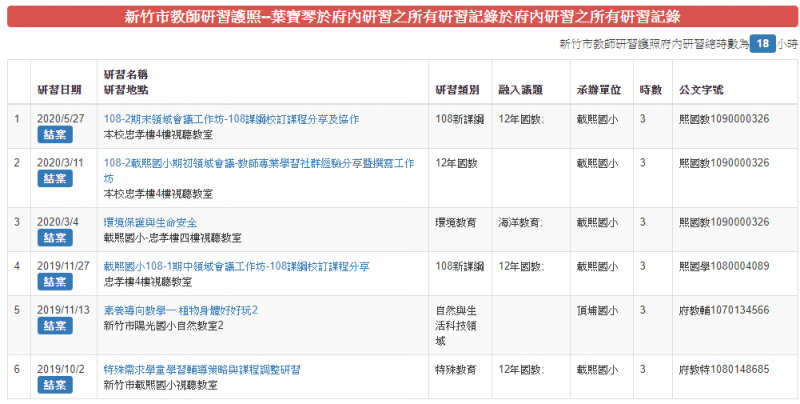Select the 結案 button dated 2019/11/13

54,326
